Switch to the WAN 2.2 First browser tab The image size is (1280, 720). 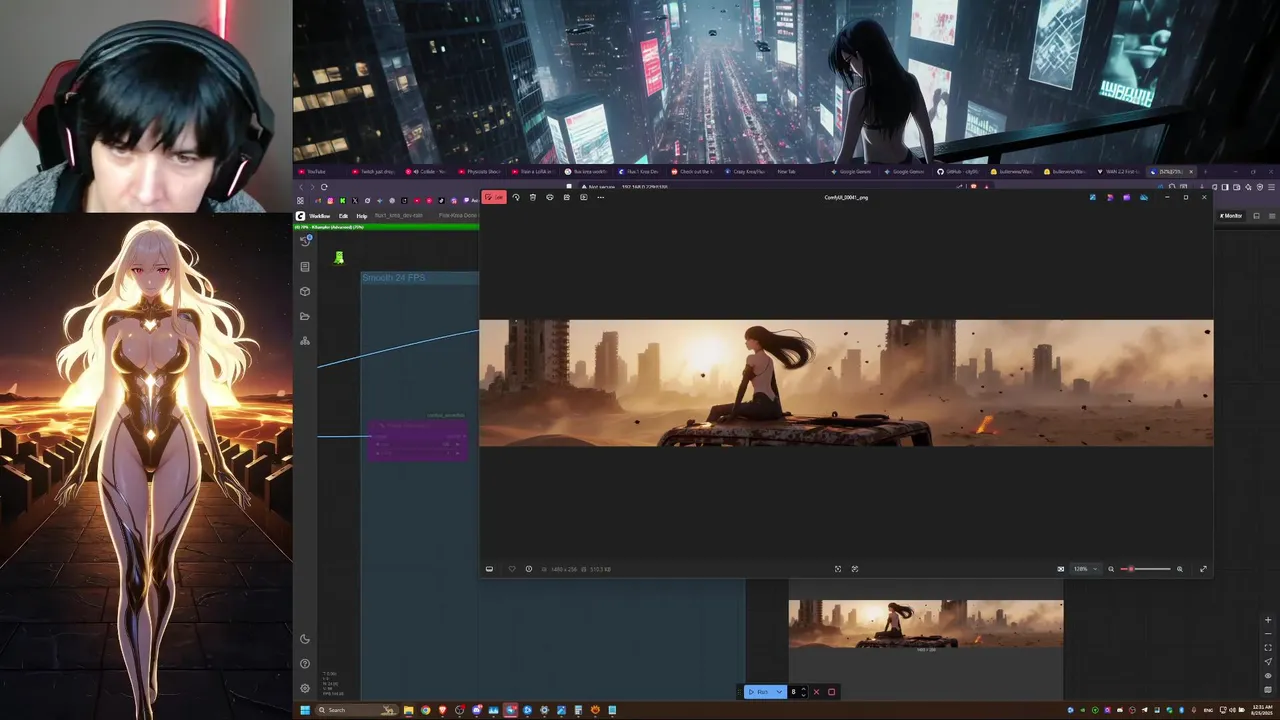[1118, 172]
